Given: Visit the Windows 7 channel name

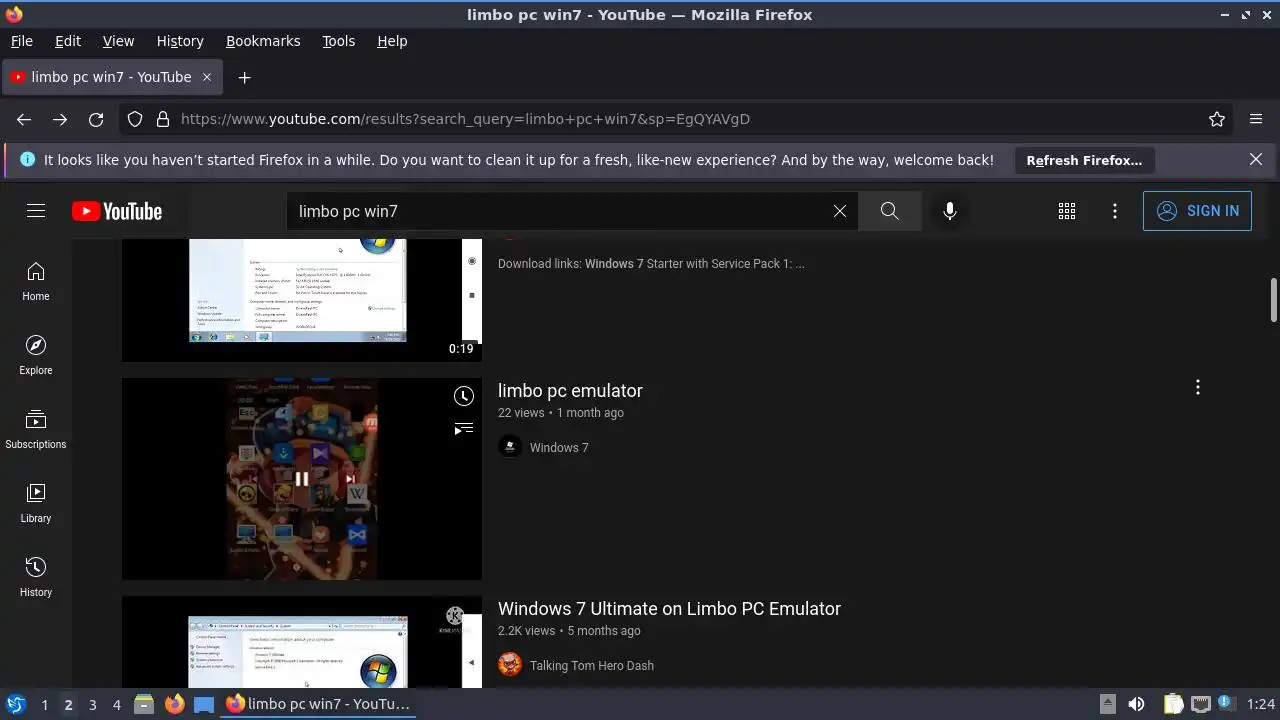Looking at the screenshot, I should click(559, 447).
